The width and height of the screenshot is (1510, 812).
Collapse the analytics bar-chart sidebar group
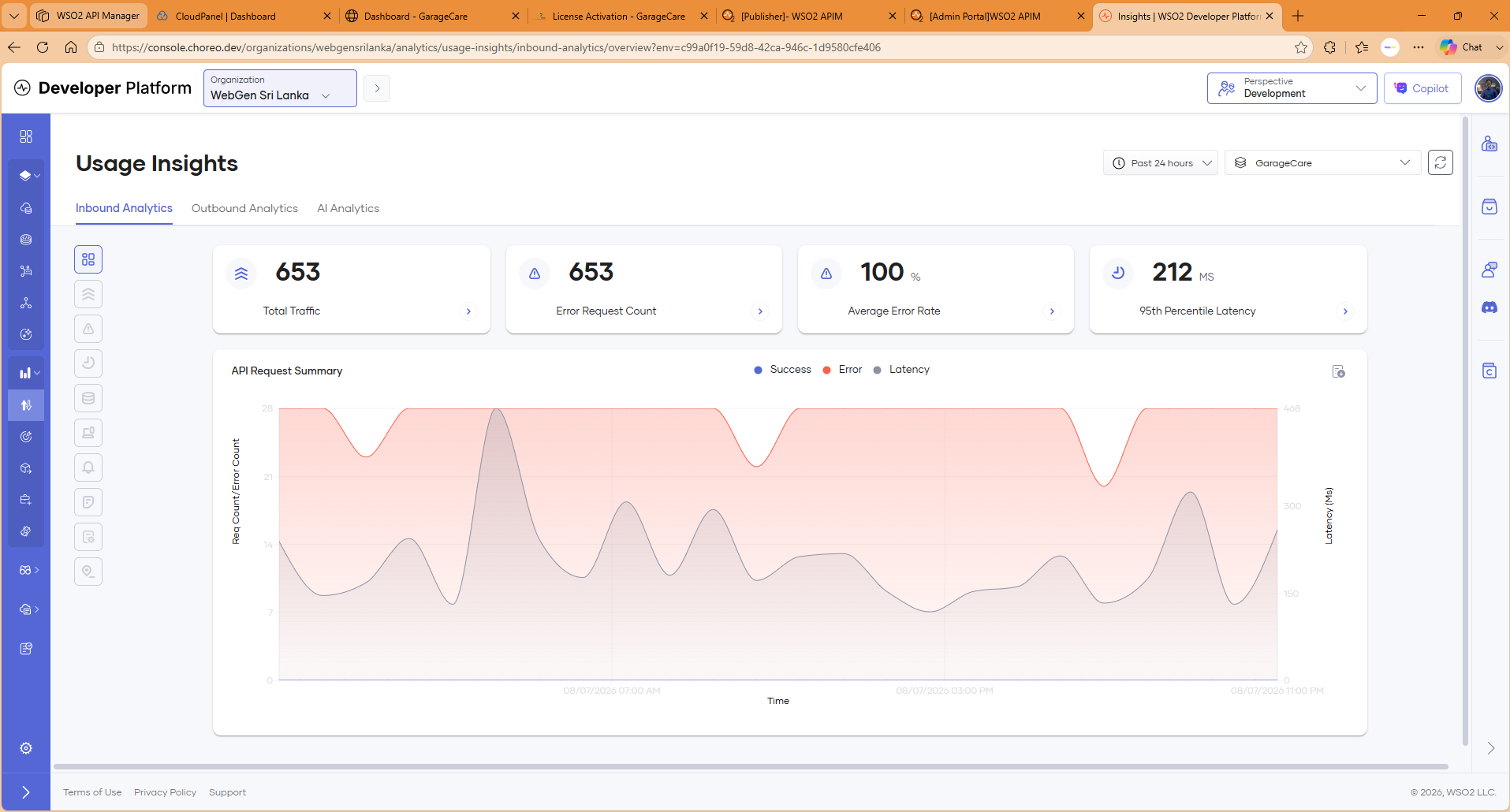pos(29,373)
